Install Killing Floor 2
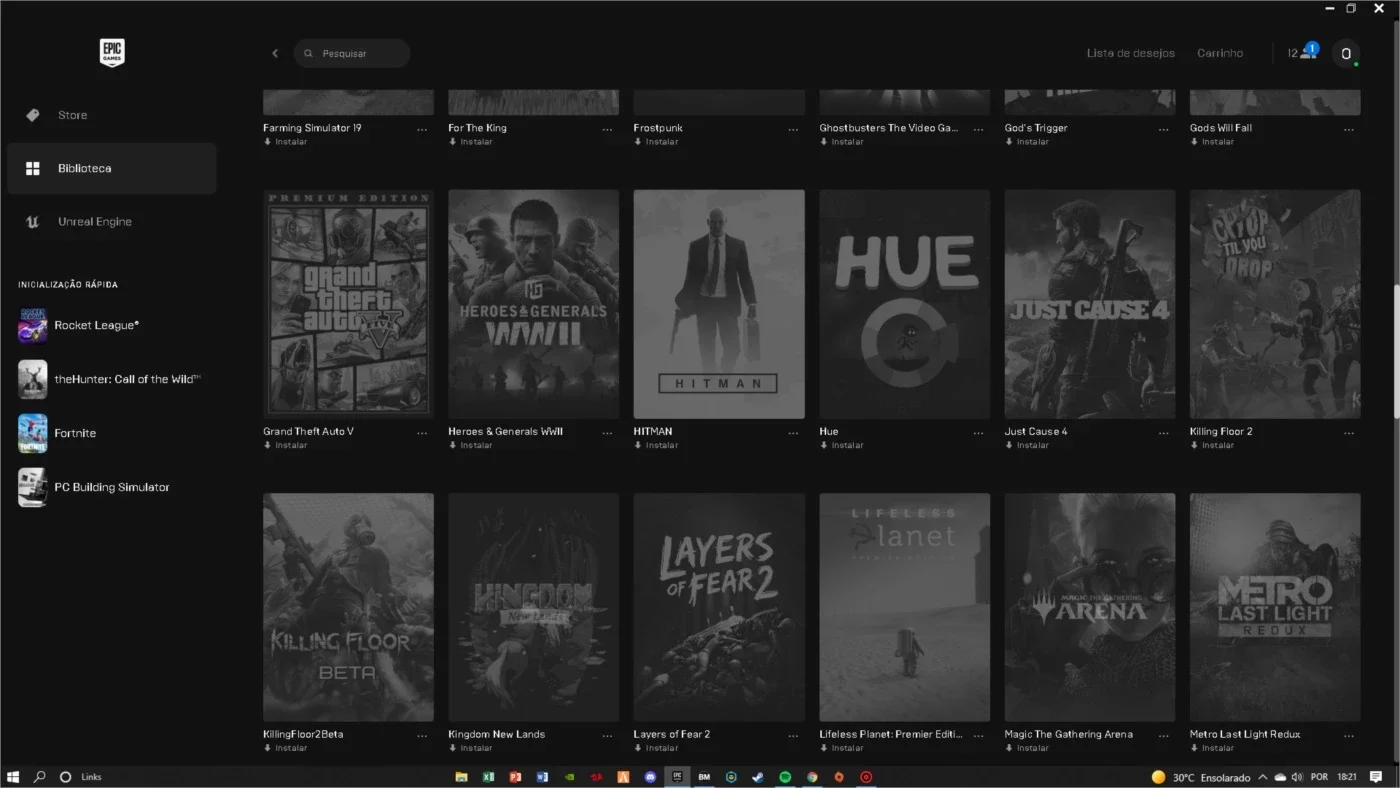1400x788 pixels. coord(1212,445)
